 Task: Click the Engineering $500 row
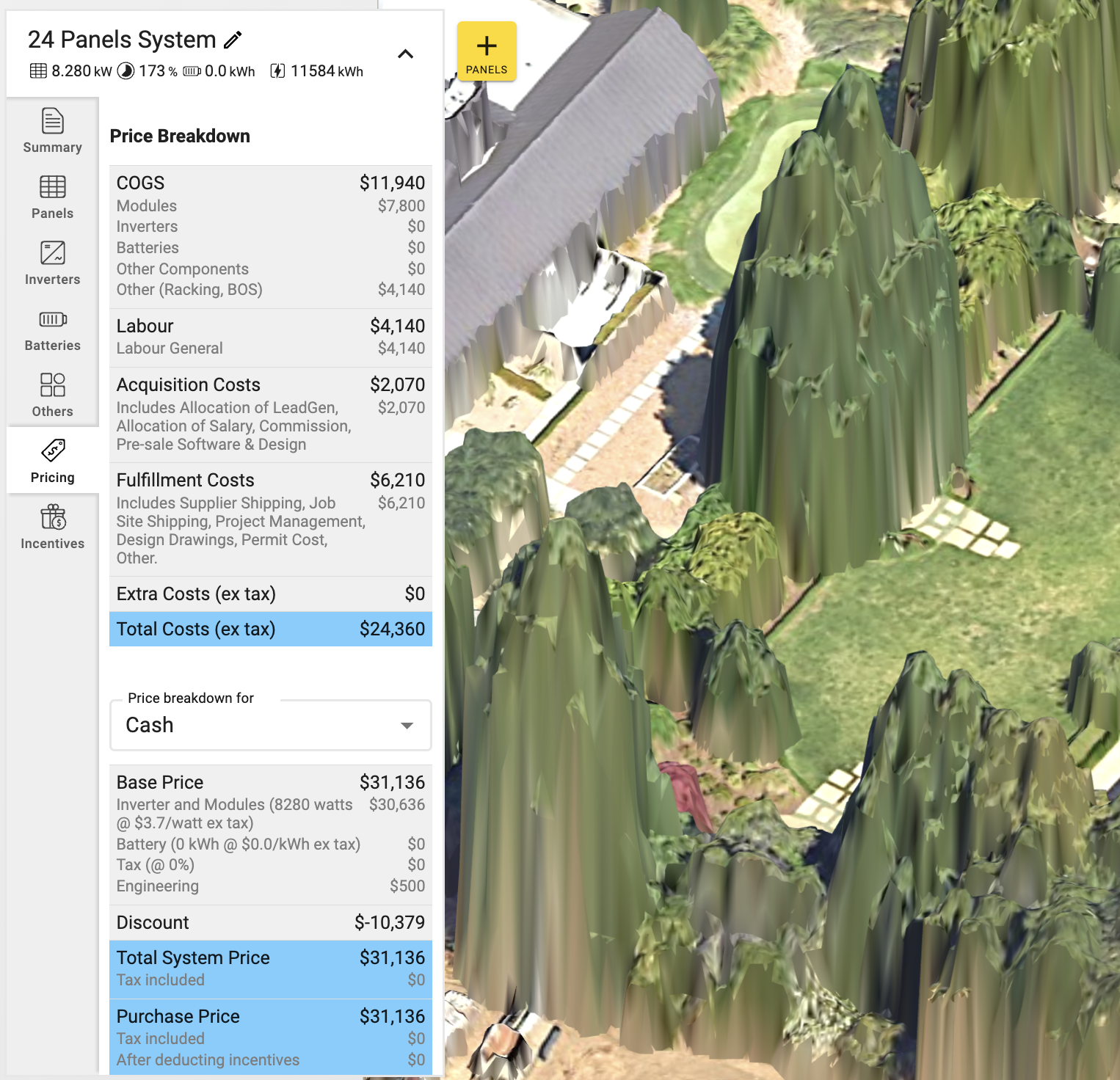[x=271, y=886]
